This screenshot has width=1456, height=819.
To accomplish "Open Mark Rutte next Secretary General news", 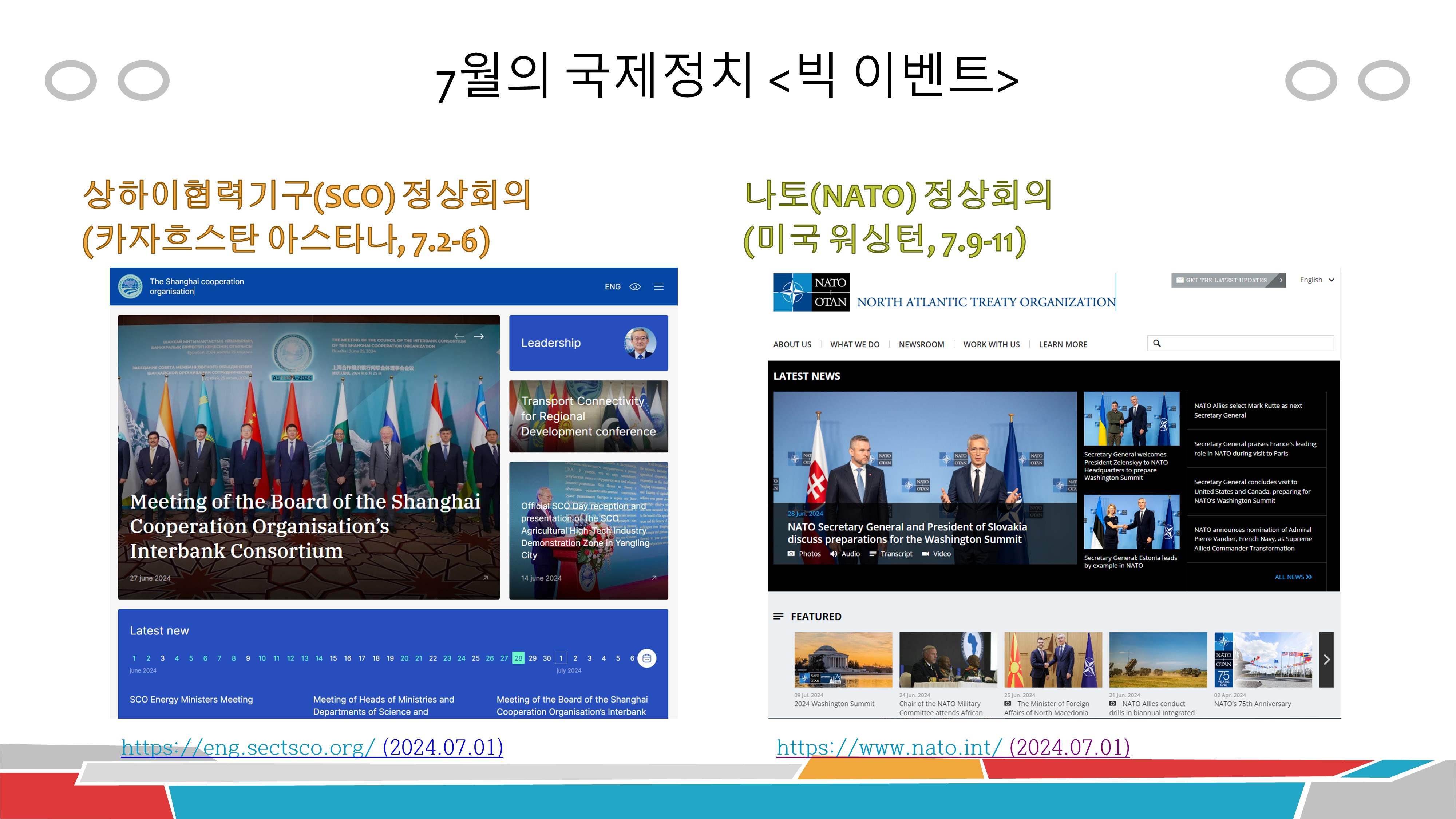I will (x=1248, y=410).
